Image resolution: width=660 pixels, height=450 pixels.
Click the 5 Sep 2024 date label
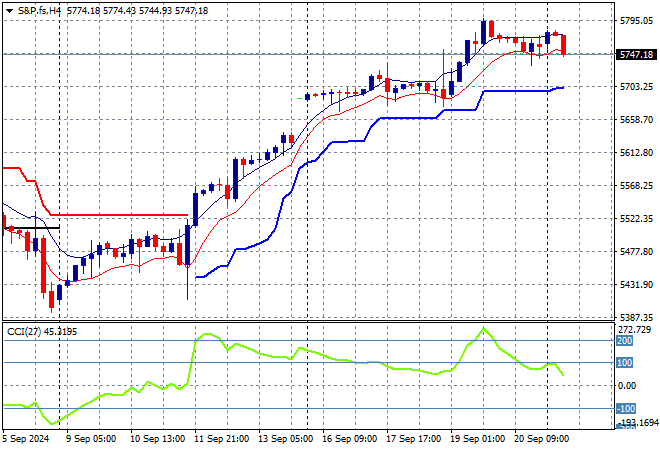click(x=29, y=438)
